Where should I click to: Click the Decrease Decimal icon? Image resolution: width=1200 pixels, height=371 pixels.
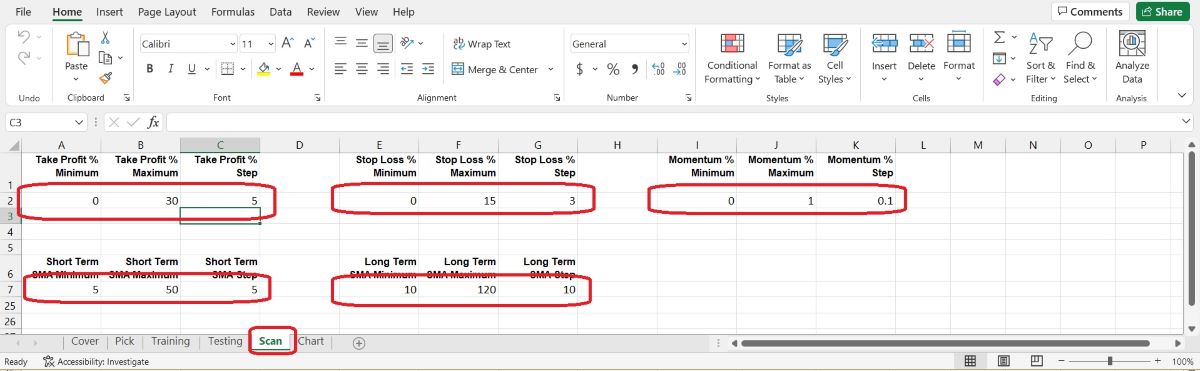681,69
